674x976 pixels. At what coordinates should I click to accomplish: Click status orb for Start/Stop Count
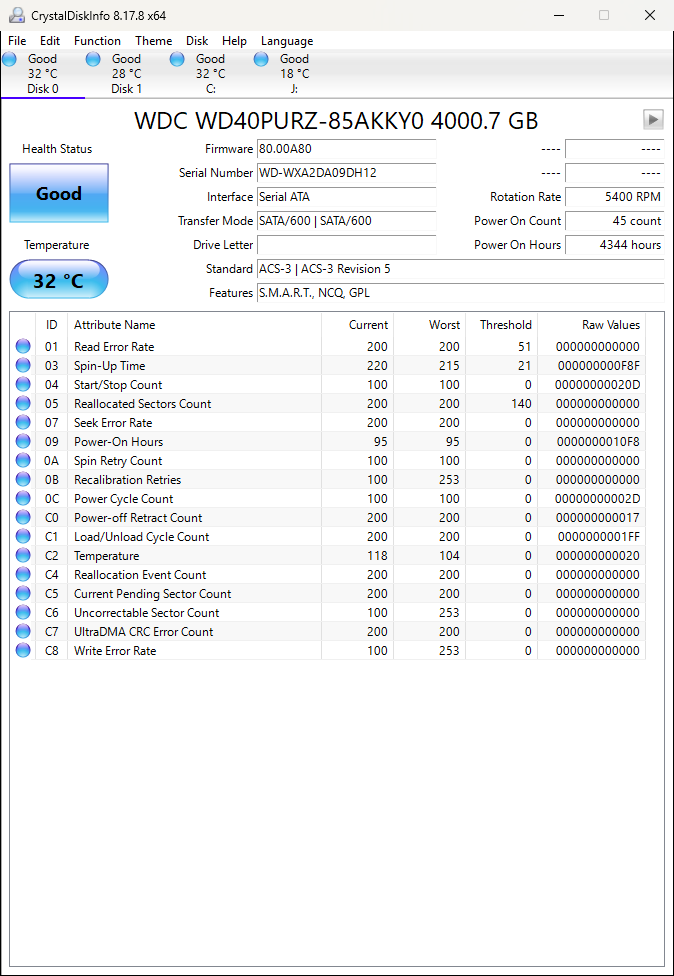[x=23, y=384]
